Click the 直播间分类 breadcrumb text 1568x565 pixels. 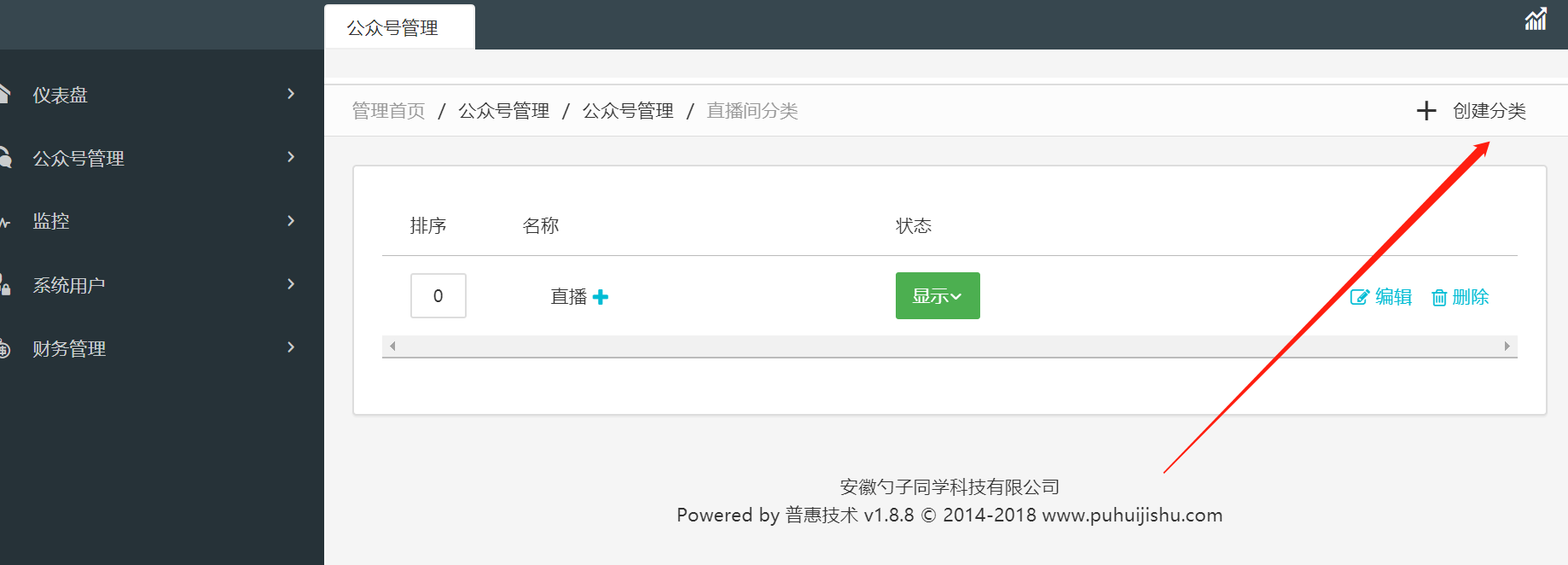click(x=752, y=111)
